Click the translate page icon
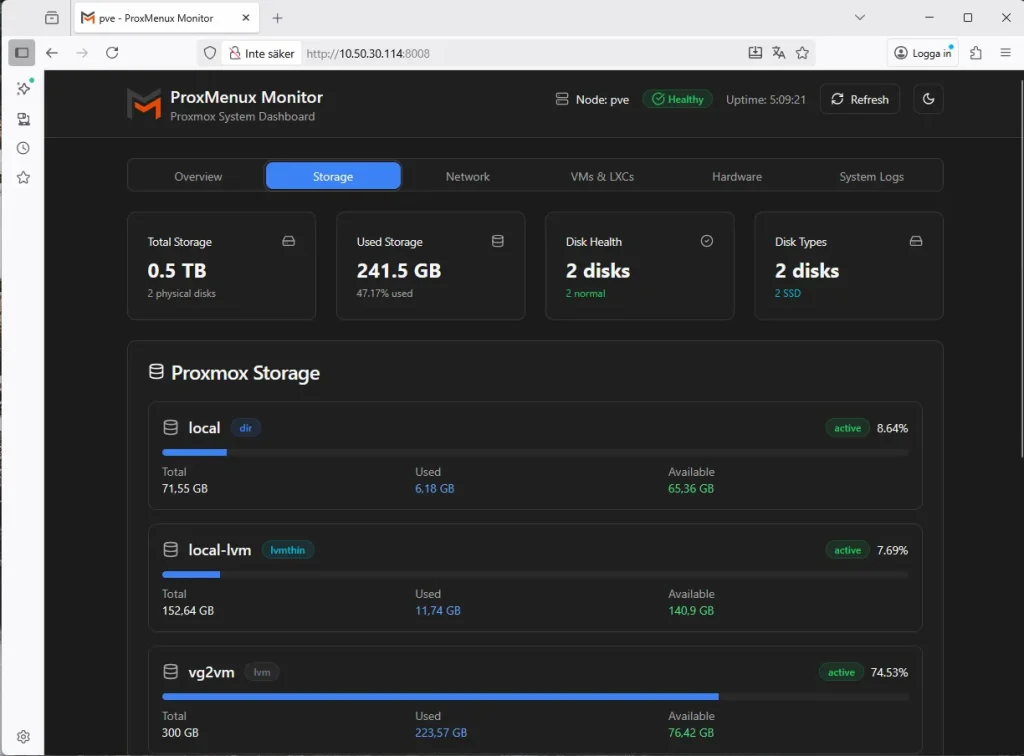The image size is (1024, 756). coord(779,53)
